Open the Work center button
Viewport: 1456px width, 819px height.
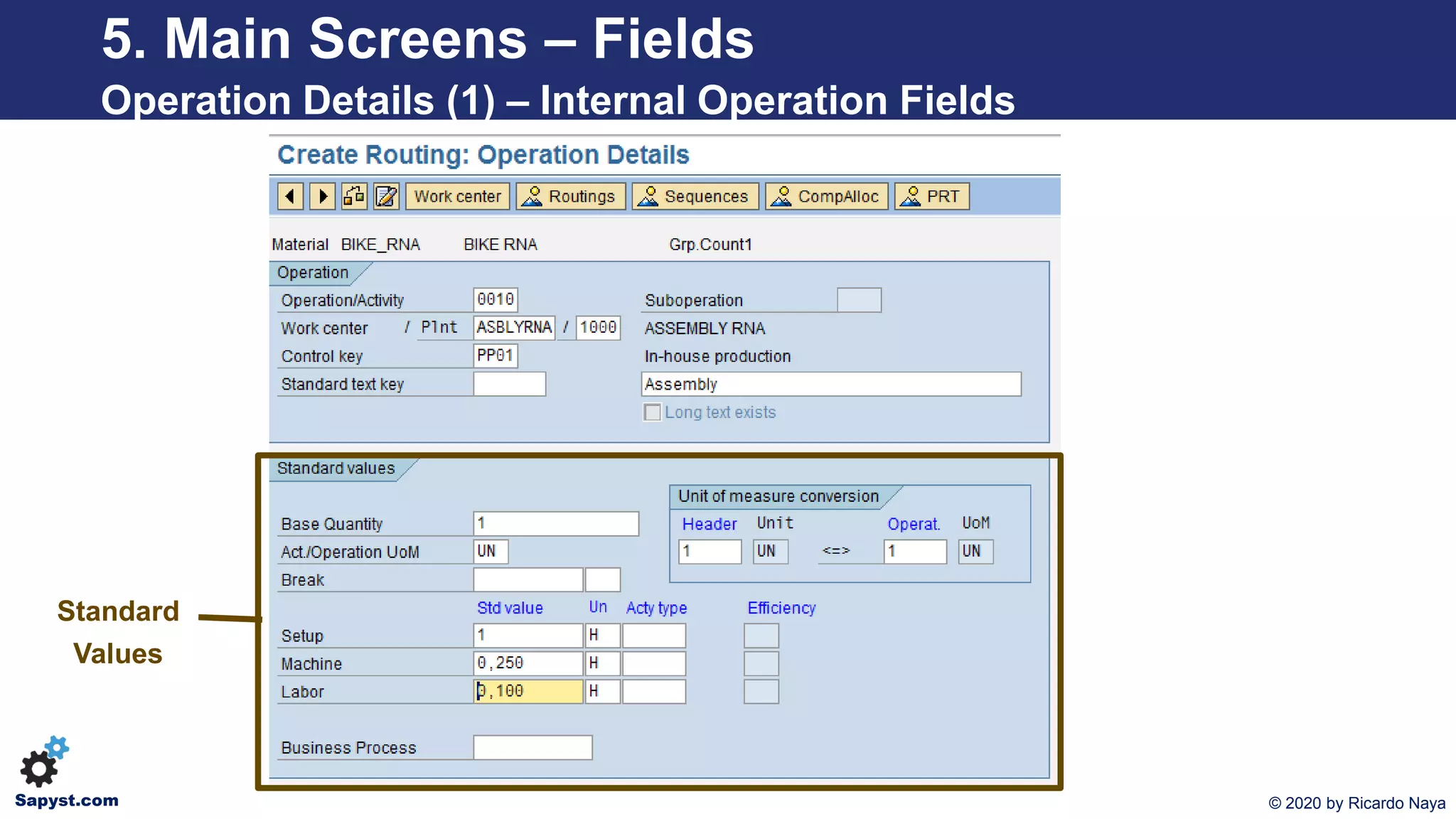(x=458, y=196)
